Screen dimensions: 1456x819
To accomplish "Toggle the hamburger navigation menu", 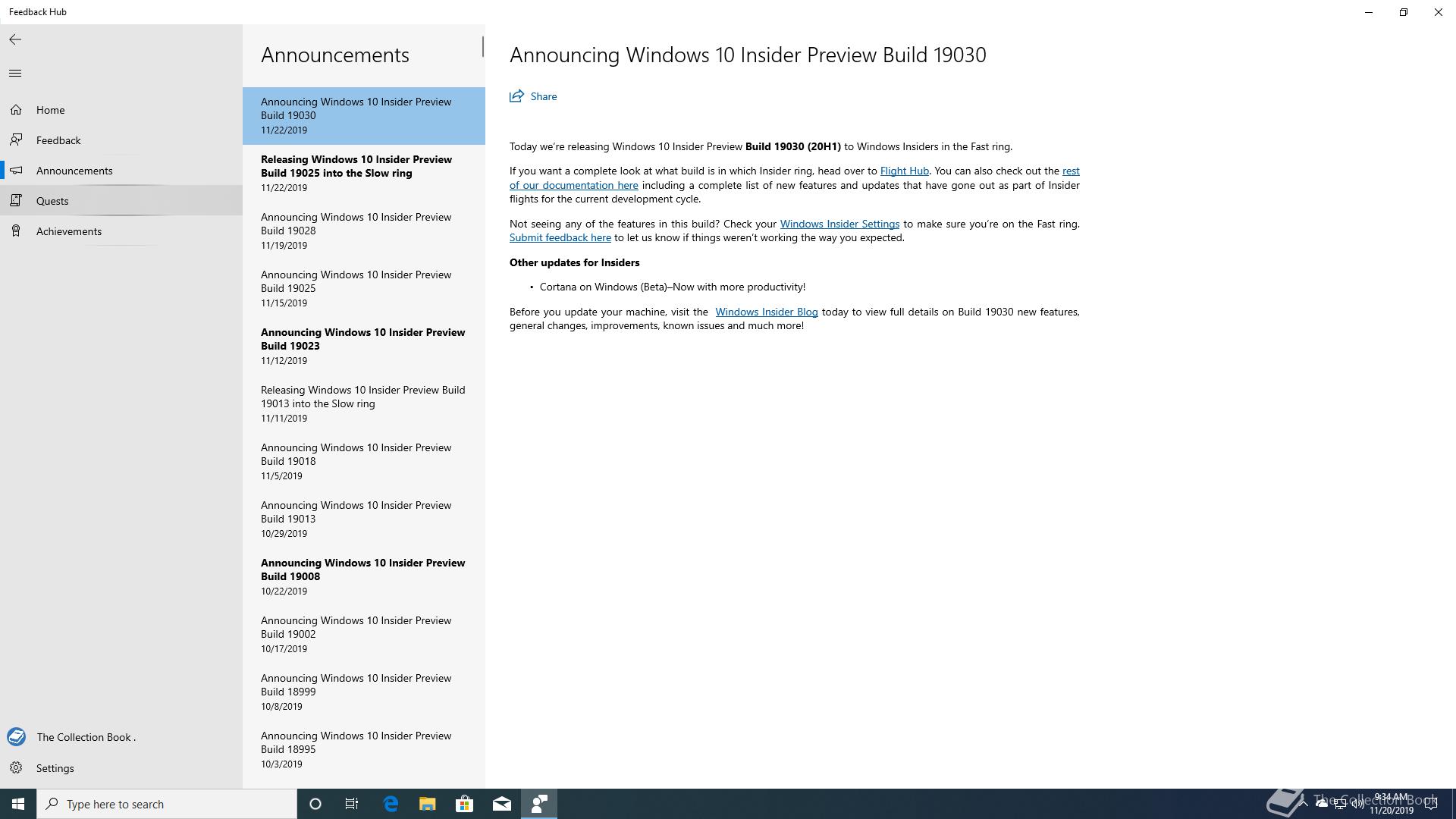I will click(x=15, y=73).
